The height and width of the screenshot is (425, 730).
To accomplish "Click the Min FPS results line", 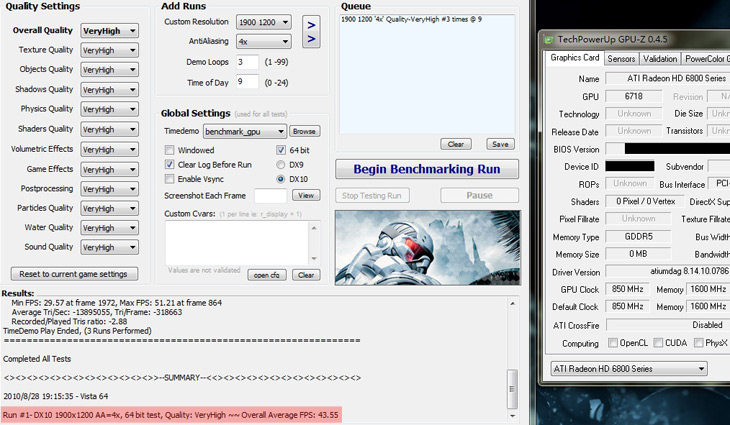I will click(116, 303).
